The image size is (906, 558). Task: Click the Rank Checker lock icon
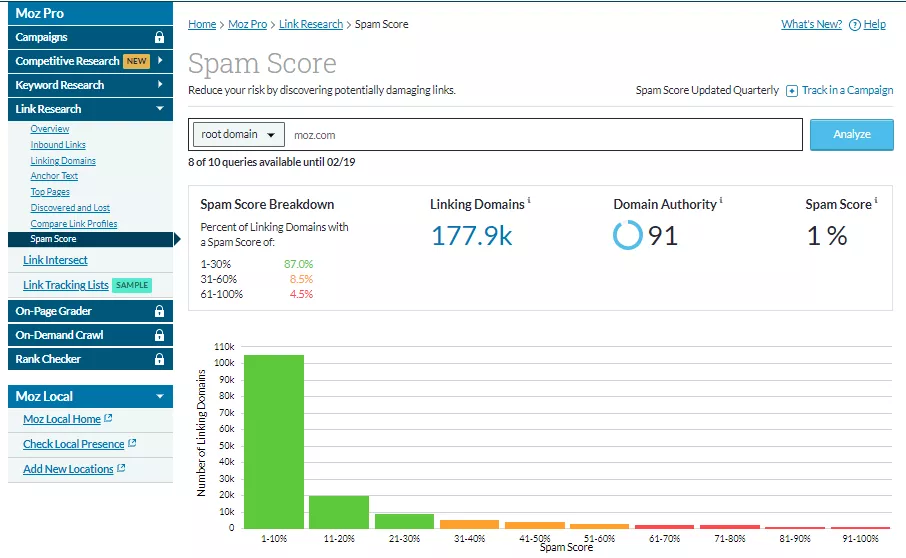pyautogui.click(x=159, y=359)
